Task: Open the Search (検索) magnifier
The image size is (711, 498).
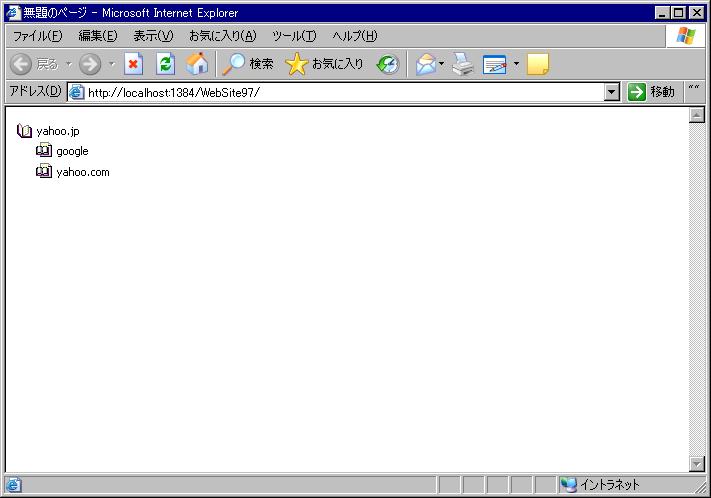Action: point(248,64)
